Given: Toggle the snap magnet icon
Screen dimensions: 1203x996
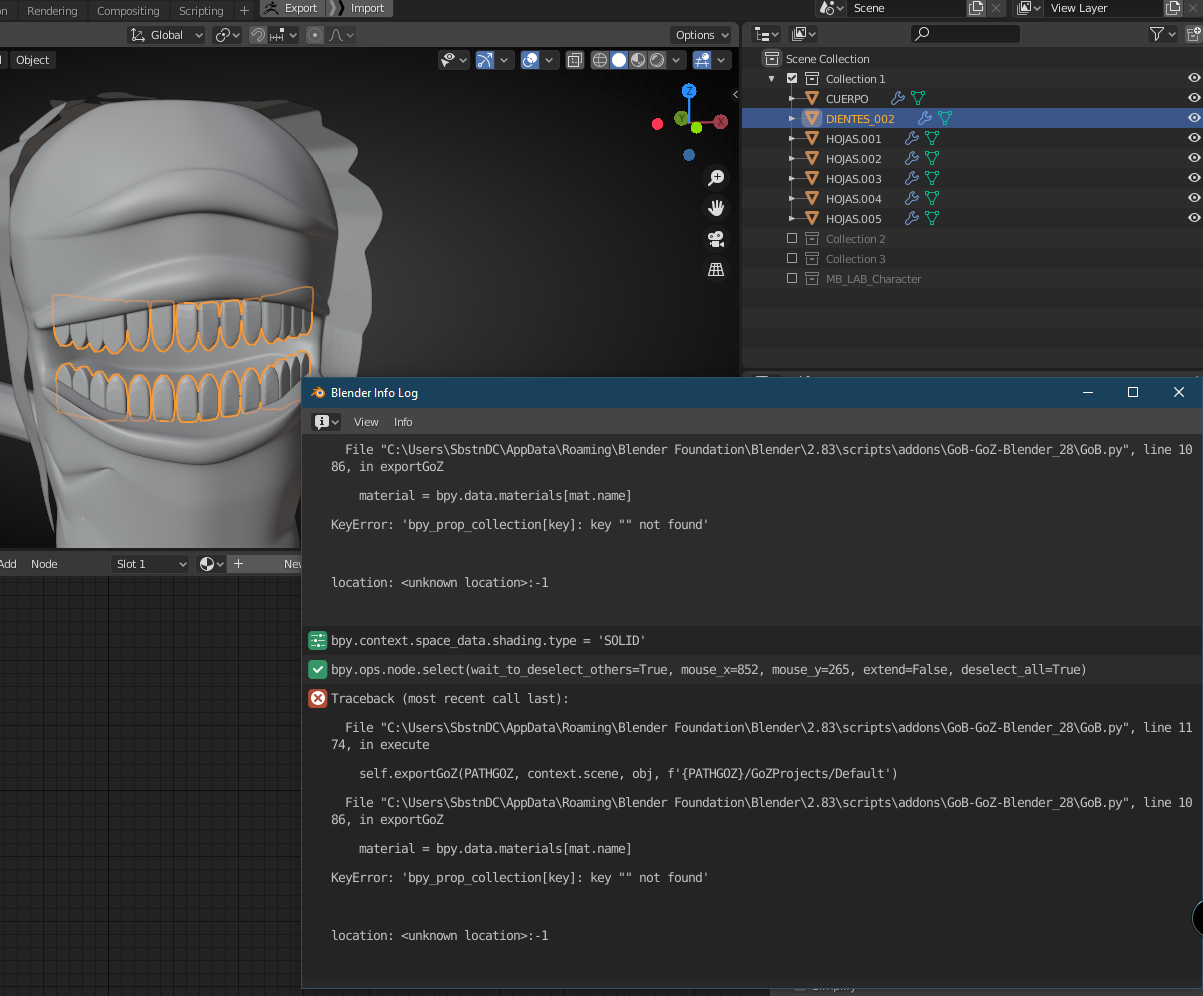Looking at the screenshot, I should [258, 35].
